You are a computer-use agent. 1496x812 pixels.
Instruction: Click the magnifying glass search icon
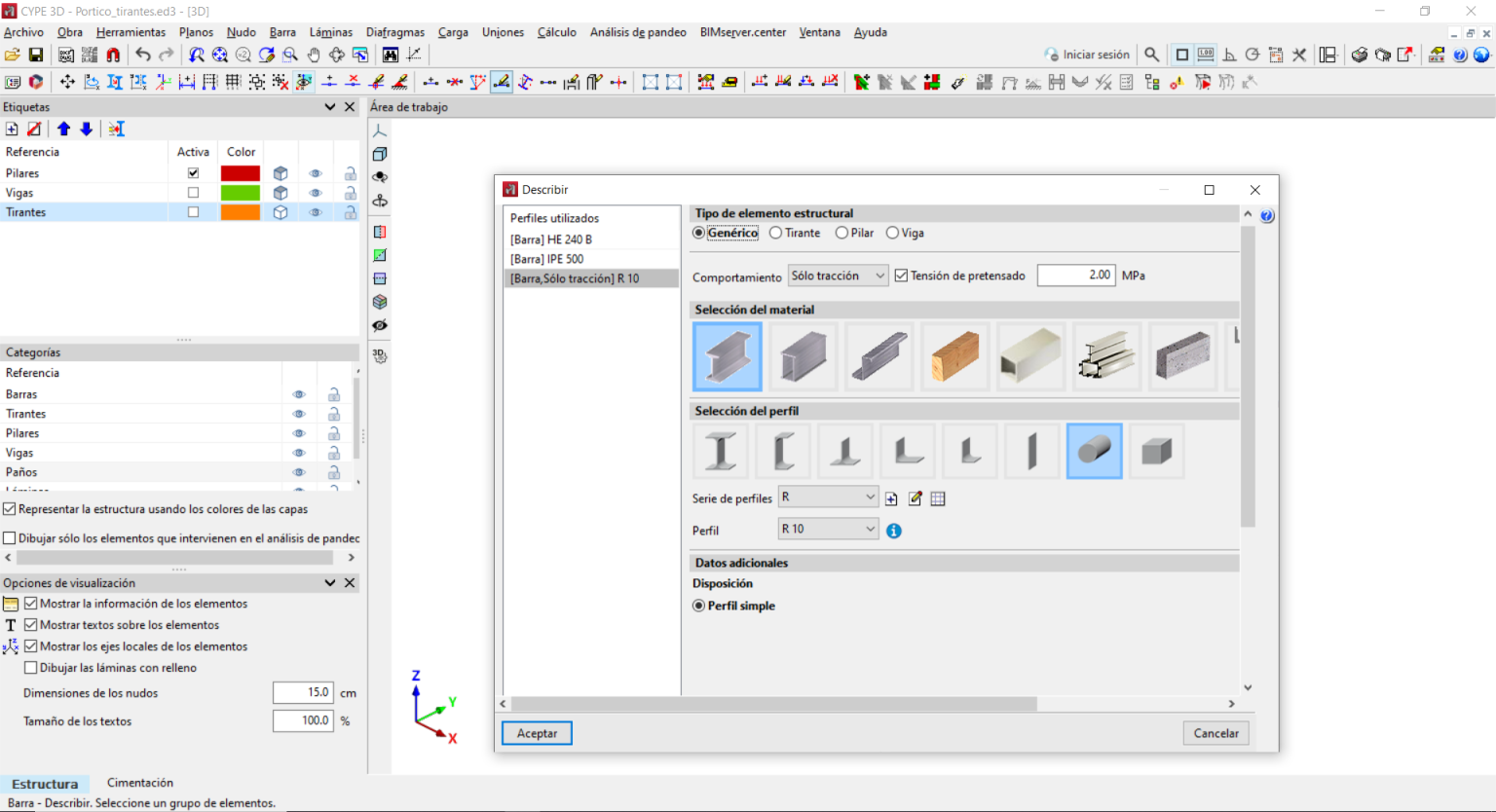1152,55
